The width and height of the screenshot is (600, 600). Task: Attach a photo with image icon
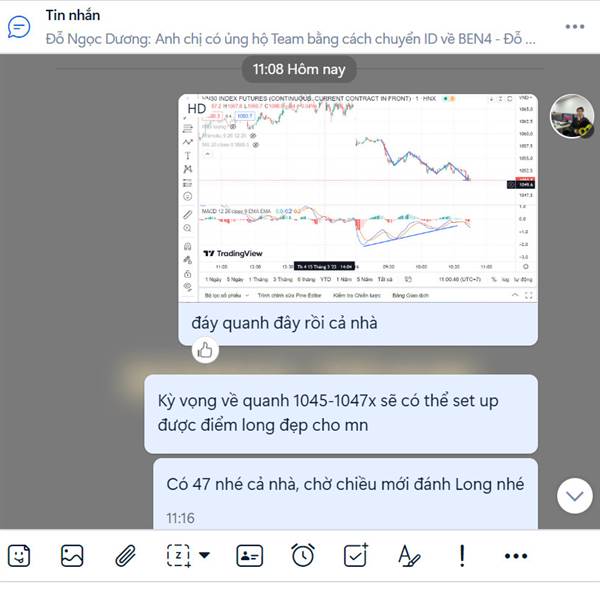(x=72, y=556)
